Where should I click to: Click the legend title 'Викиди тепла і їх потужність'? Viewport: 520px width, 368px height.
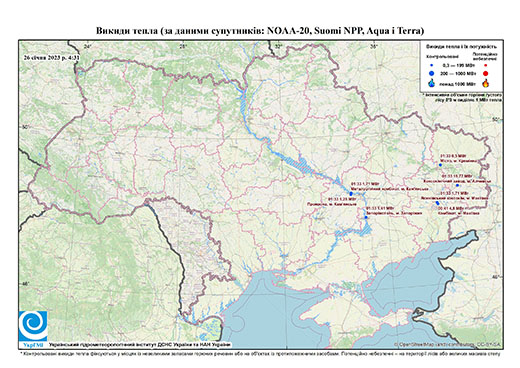point(462,47)
